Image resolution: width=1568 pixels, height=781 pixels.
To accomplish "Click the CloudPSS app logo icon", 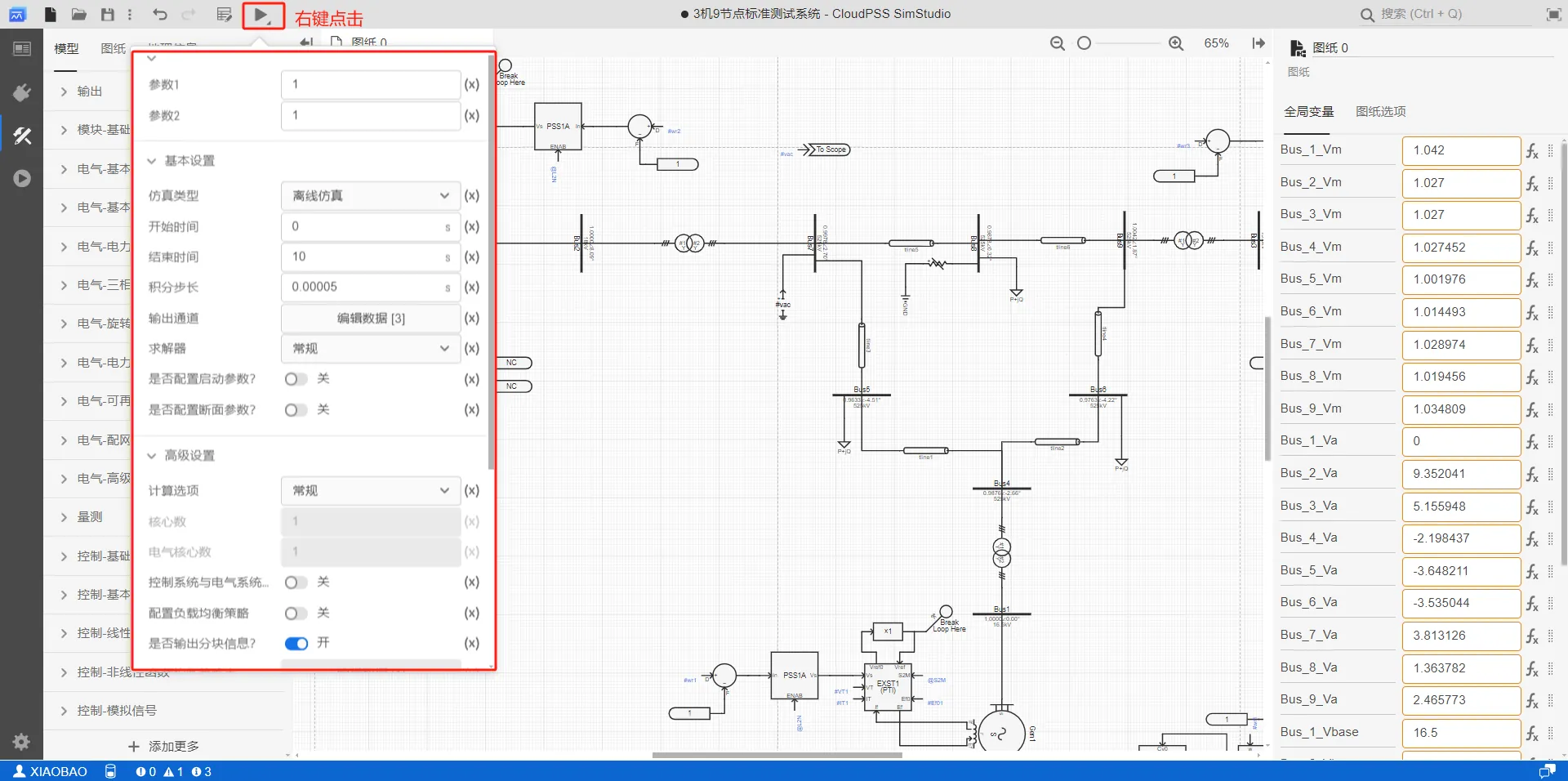I will click(17, 14).
